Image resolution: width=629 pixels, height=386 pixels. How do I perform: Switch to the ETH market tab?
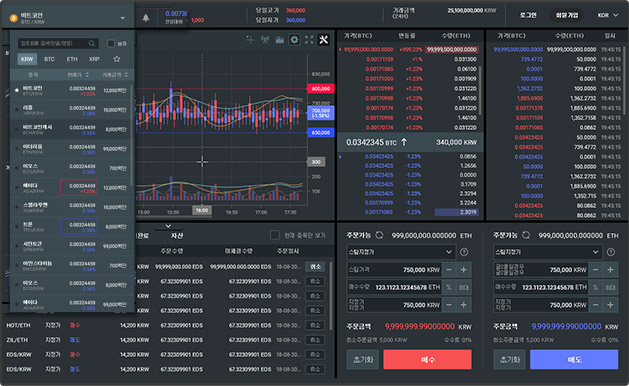(x=72, y=59)
